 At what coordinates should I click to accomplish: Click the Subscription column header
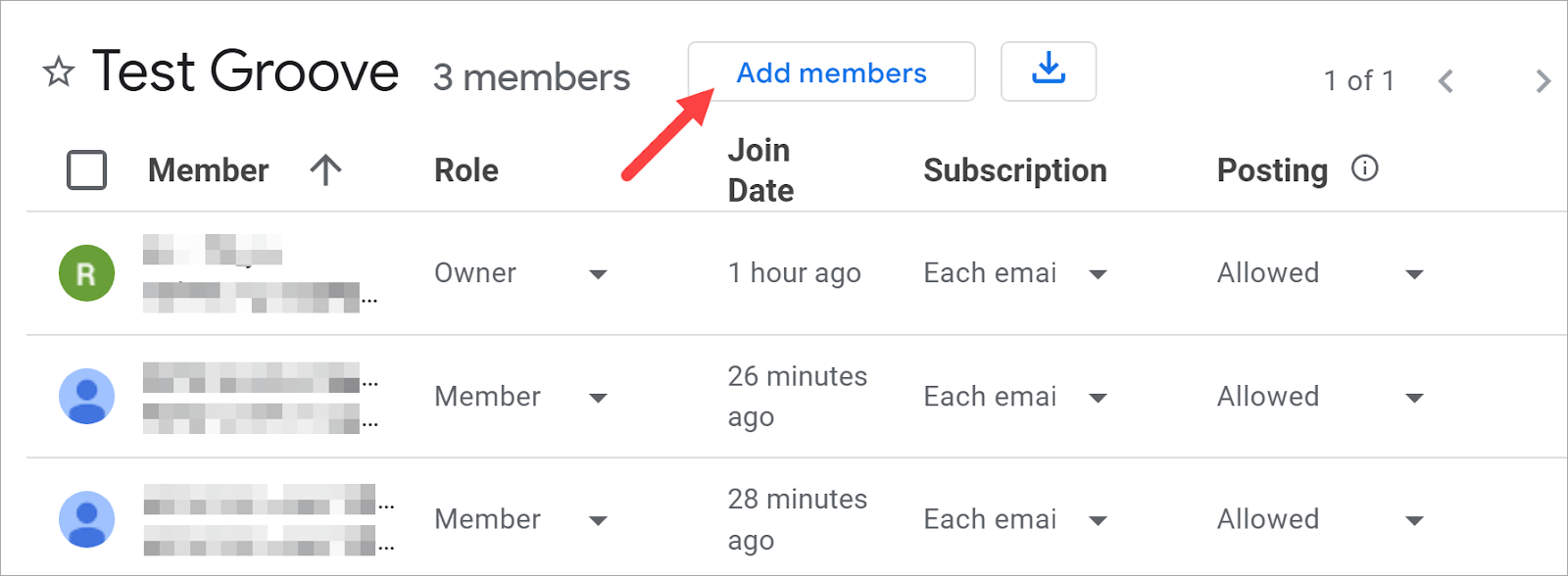[x=1014, y=170]
